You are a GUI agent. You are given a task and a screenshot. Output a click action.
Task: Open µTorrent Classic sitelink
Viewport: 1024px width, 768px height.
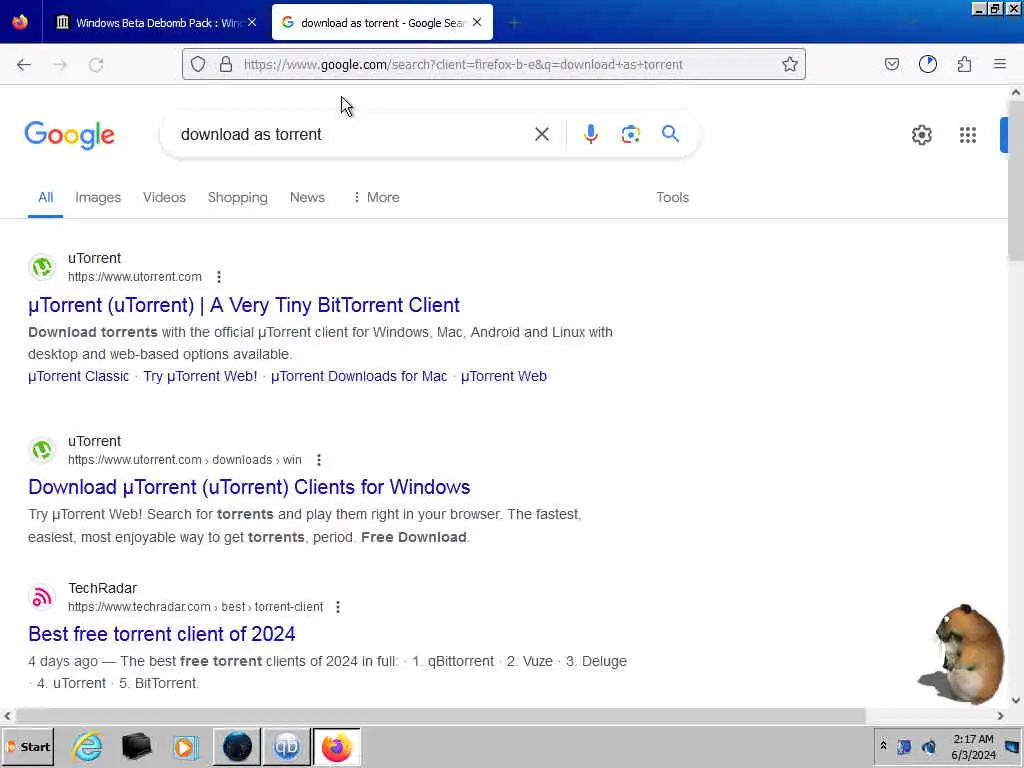pyautogui.click(x=78, y=376)
